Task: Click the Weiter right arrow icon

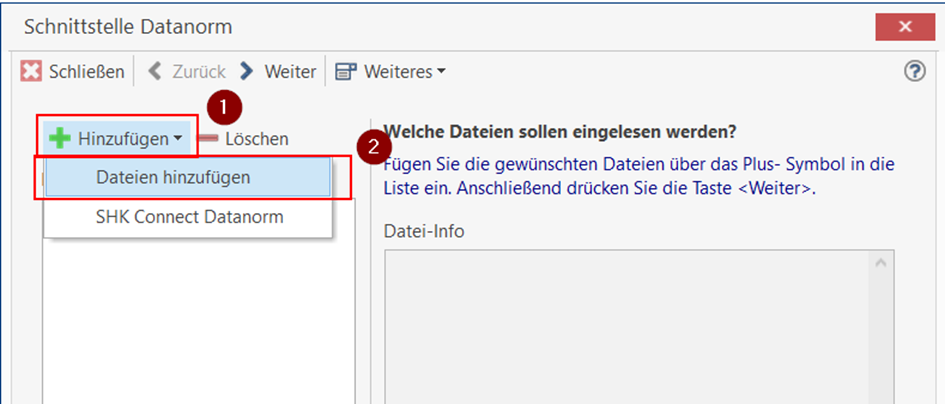Action: click(x=246, y=72)
